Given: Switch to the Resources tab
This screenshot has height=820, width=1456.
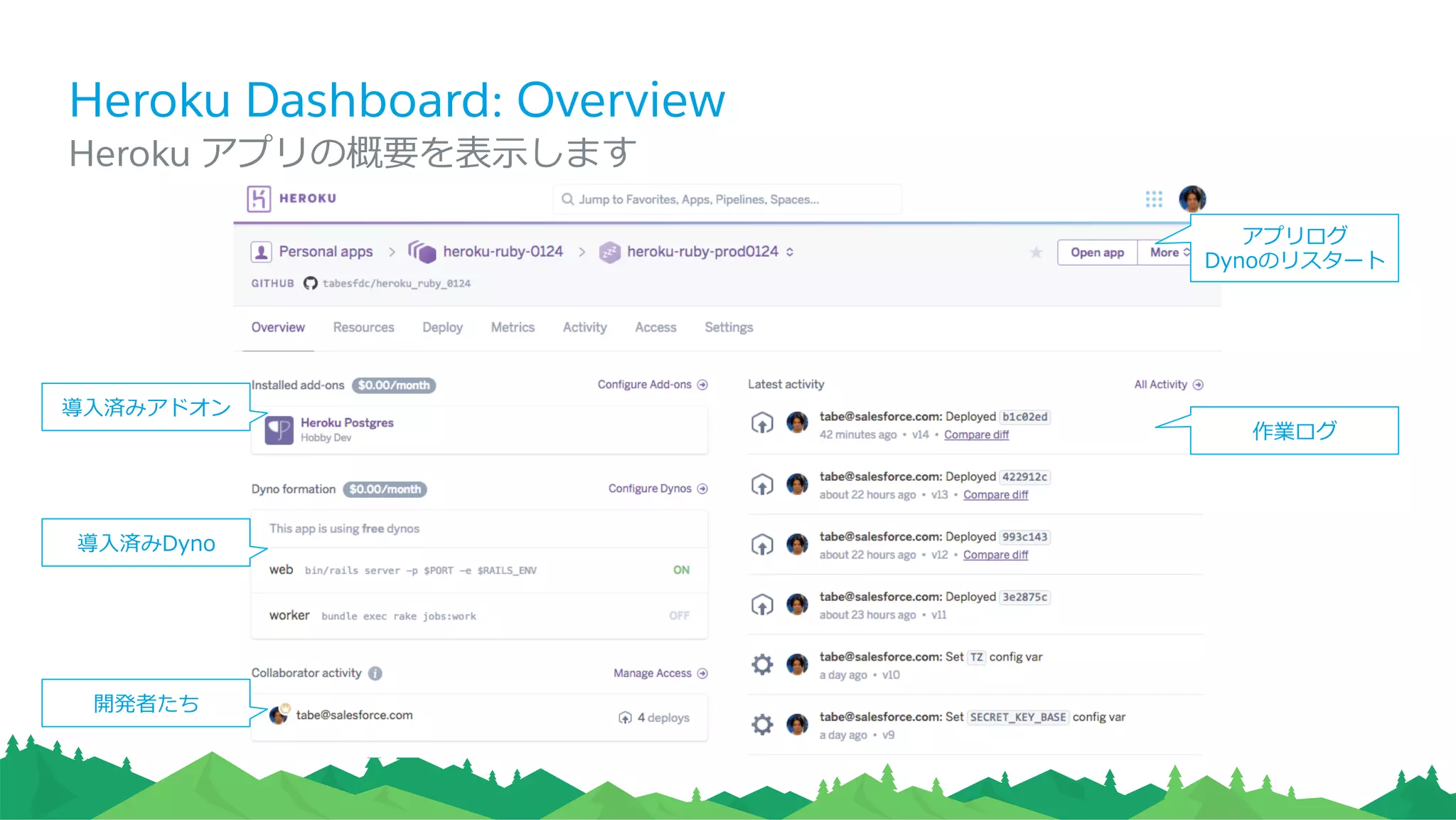Looking at the screenshot, I should pos(363,327).
